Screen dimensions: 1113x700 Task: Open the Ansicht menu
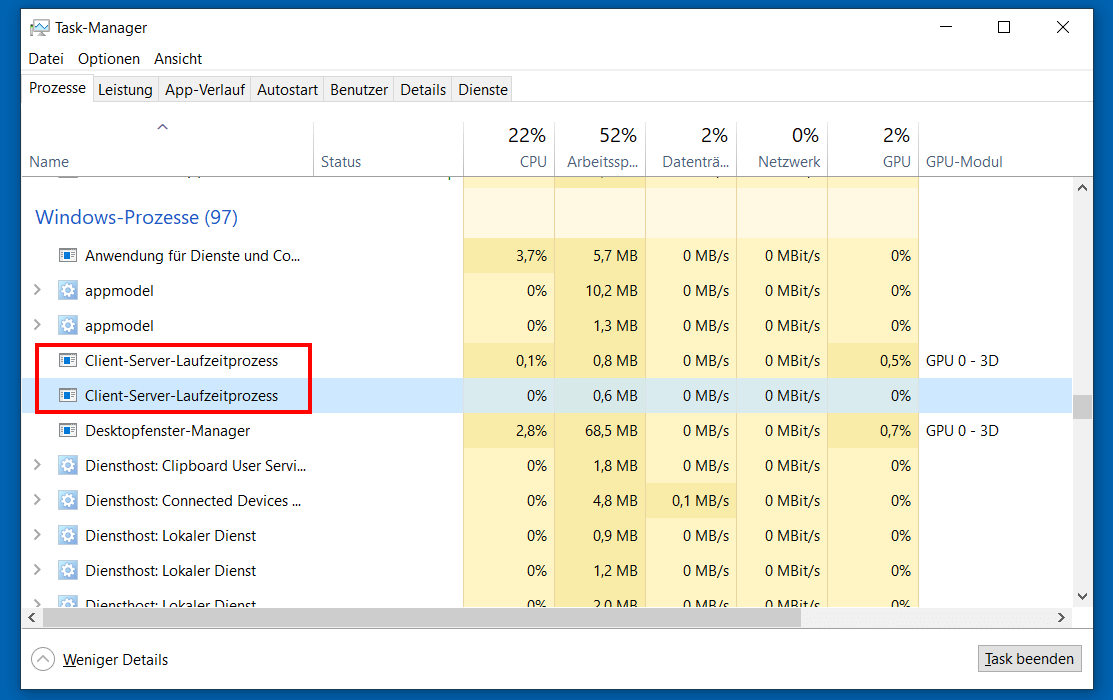point(178,59)
